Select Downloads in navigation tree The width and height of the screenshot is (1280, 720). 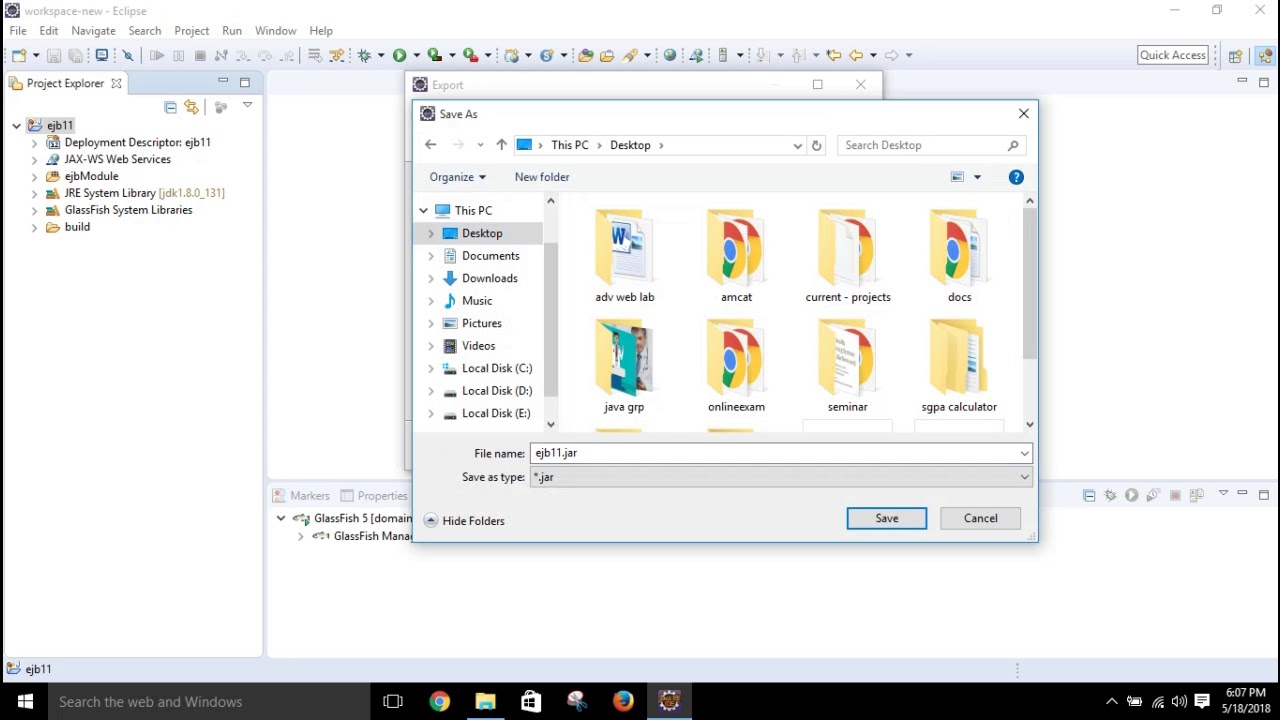[489, 278]
